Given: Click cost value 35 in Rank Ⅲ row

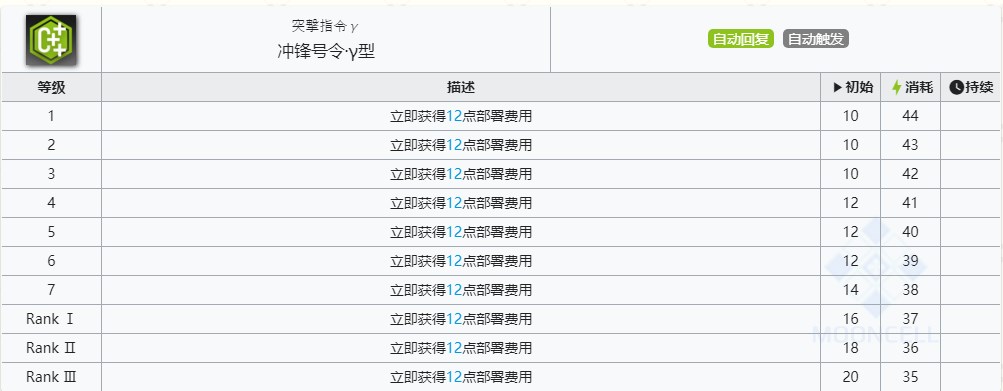Looking at the screenshot, I should click(x=910, y=377).
